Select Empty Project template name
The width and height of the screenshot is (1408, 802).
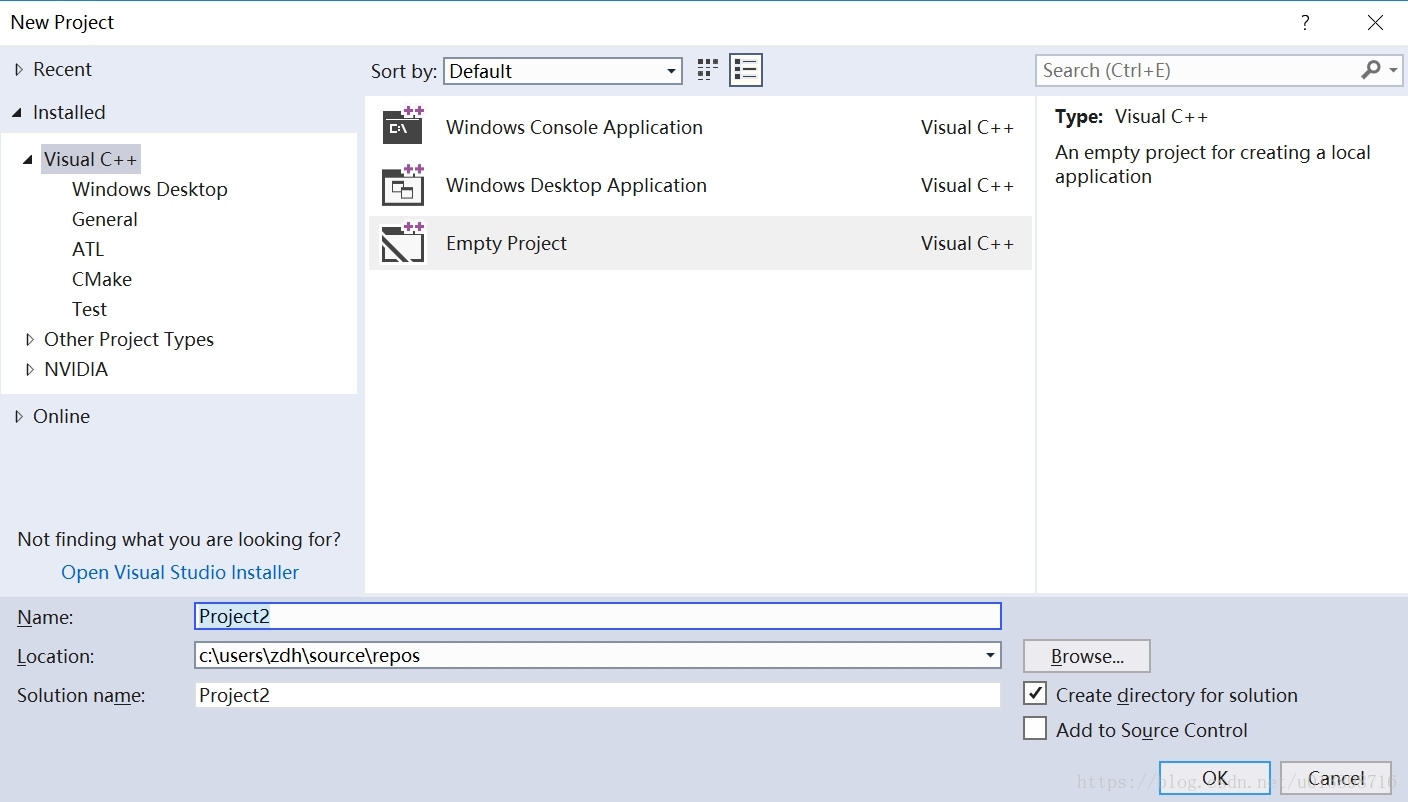(506, 243)
